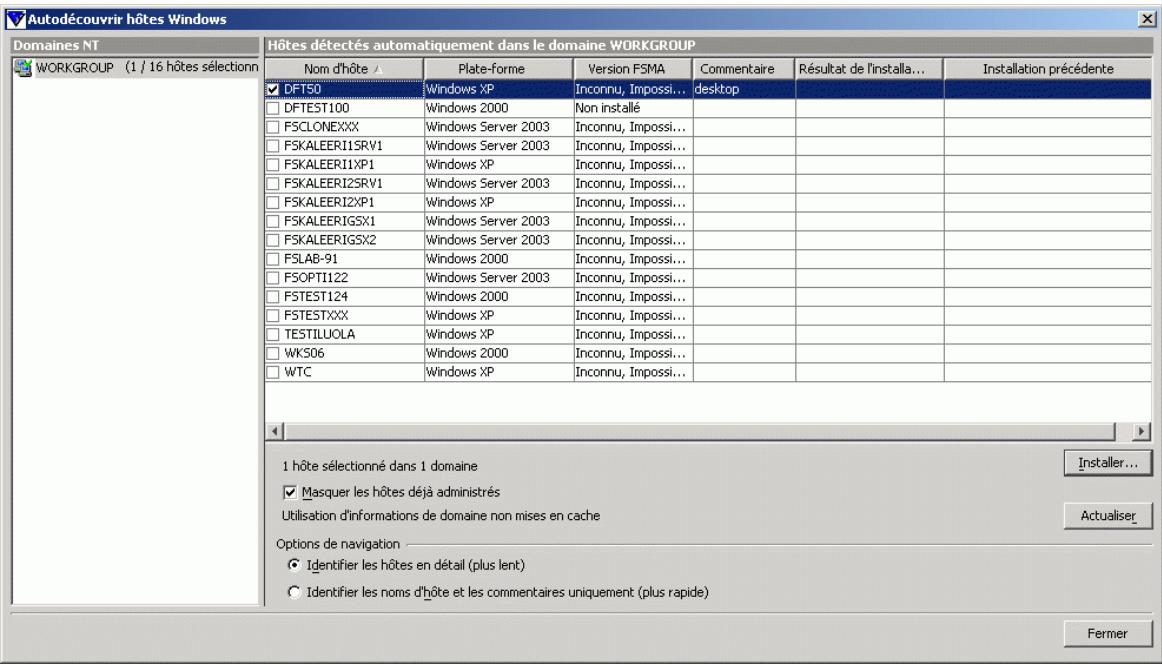The image size is (1162, 665).
Task: Select the FSLAB-91 host name
Action: [311, 259]
